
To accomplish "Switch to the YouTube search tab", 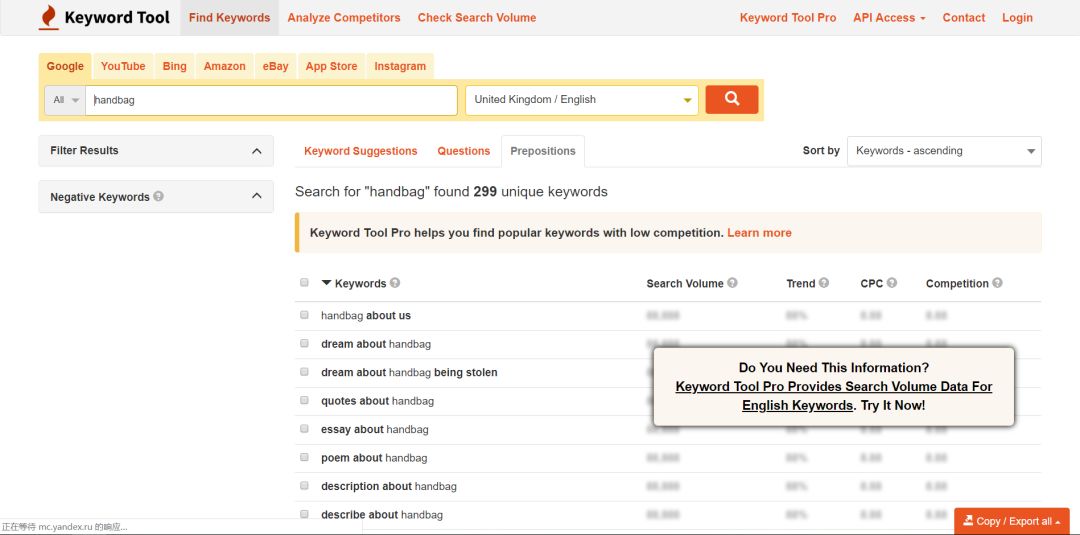I will [x=123, y=66].
